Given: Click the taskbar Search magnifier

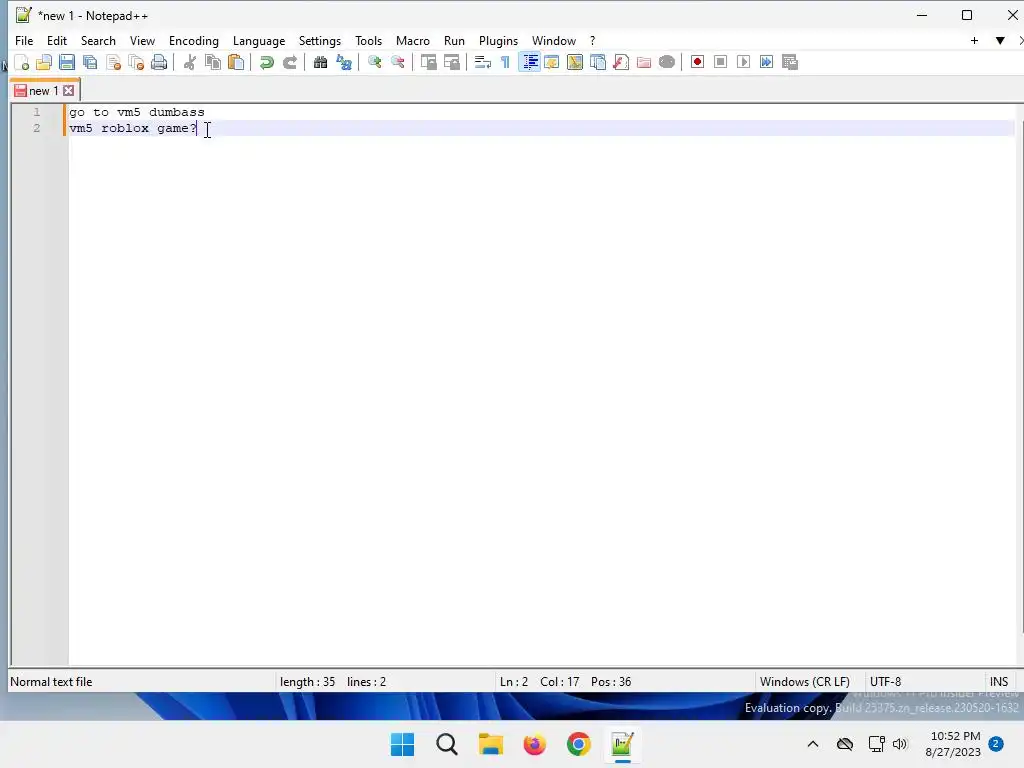Looking at the screenshot, I should [x=447, y=744].
